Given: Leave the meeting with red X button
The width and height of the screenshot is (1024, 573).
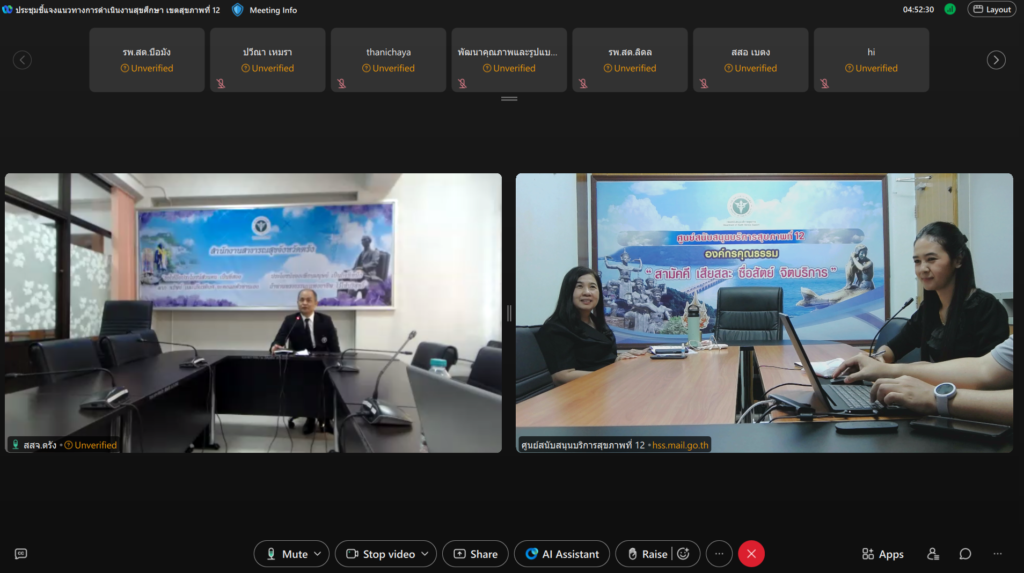Looking at the screenshot, I should coord(751,554).
